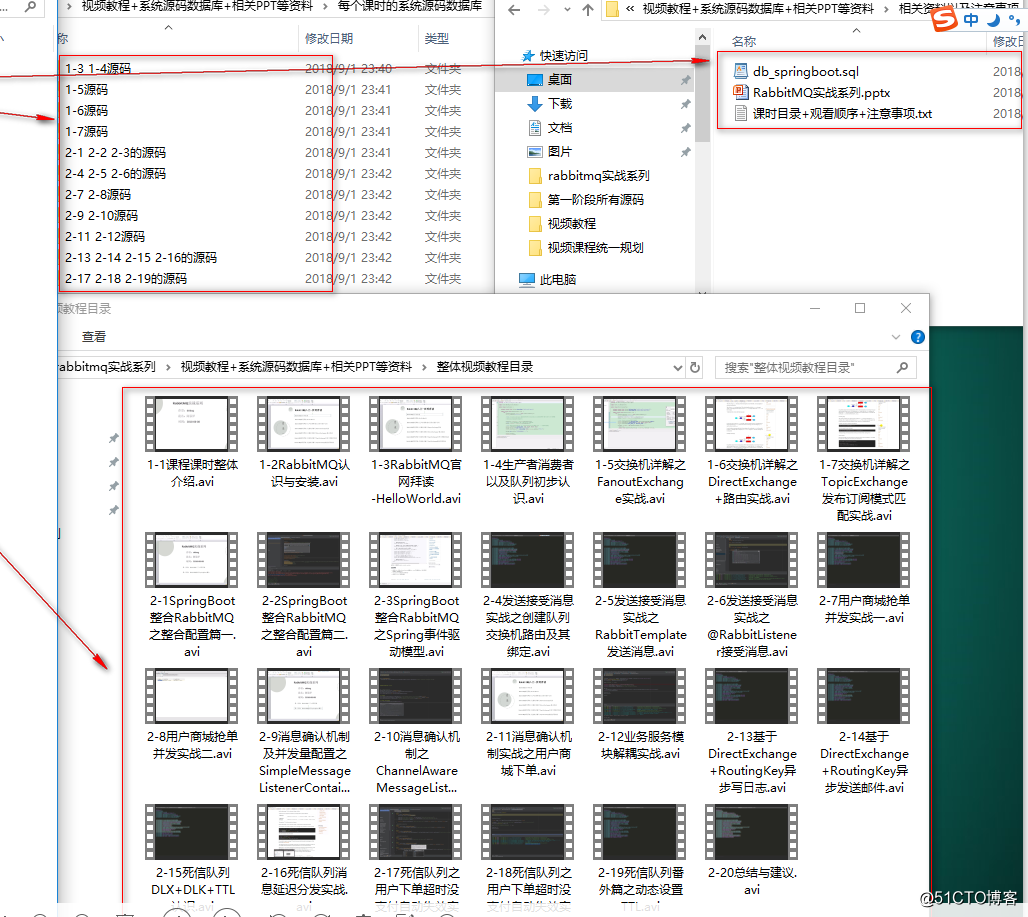1028x917 pixels.
Task: Click 每个课时的系统源码数据库 breadcrumb
Action: [409, 6]
